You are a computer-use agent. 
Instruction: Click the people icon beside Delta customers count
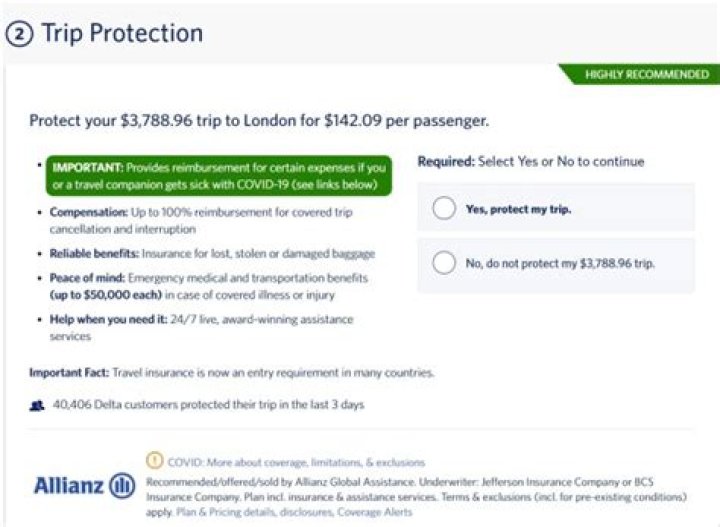(x=37, y=405)
